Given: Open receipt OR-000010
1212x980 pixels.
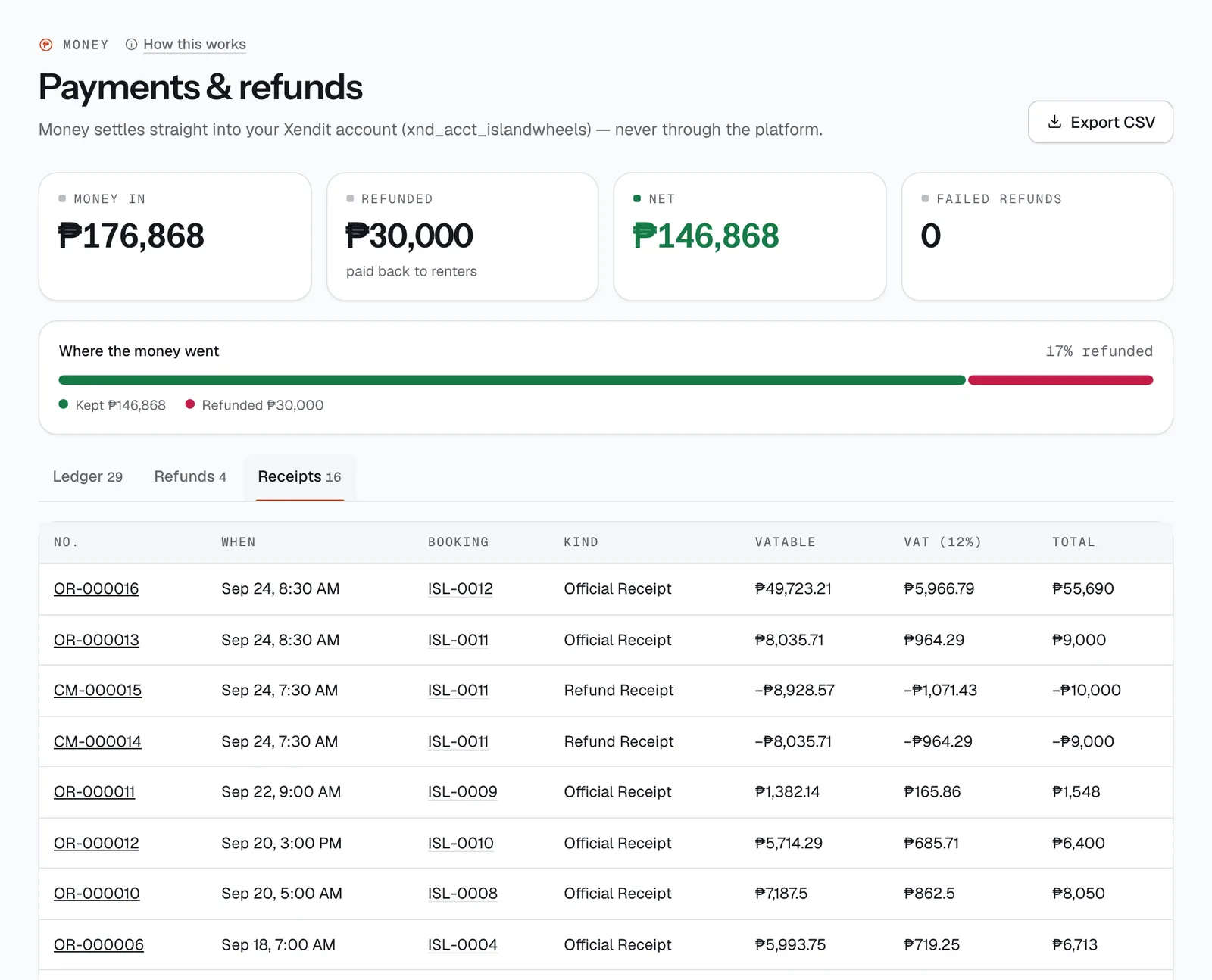Looking at the screenshot, I should (x=97, y=894).
